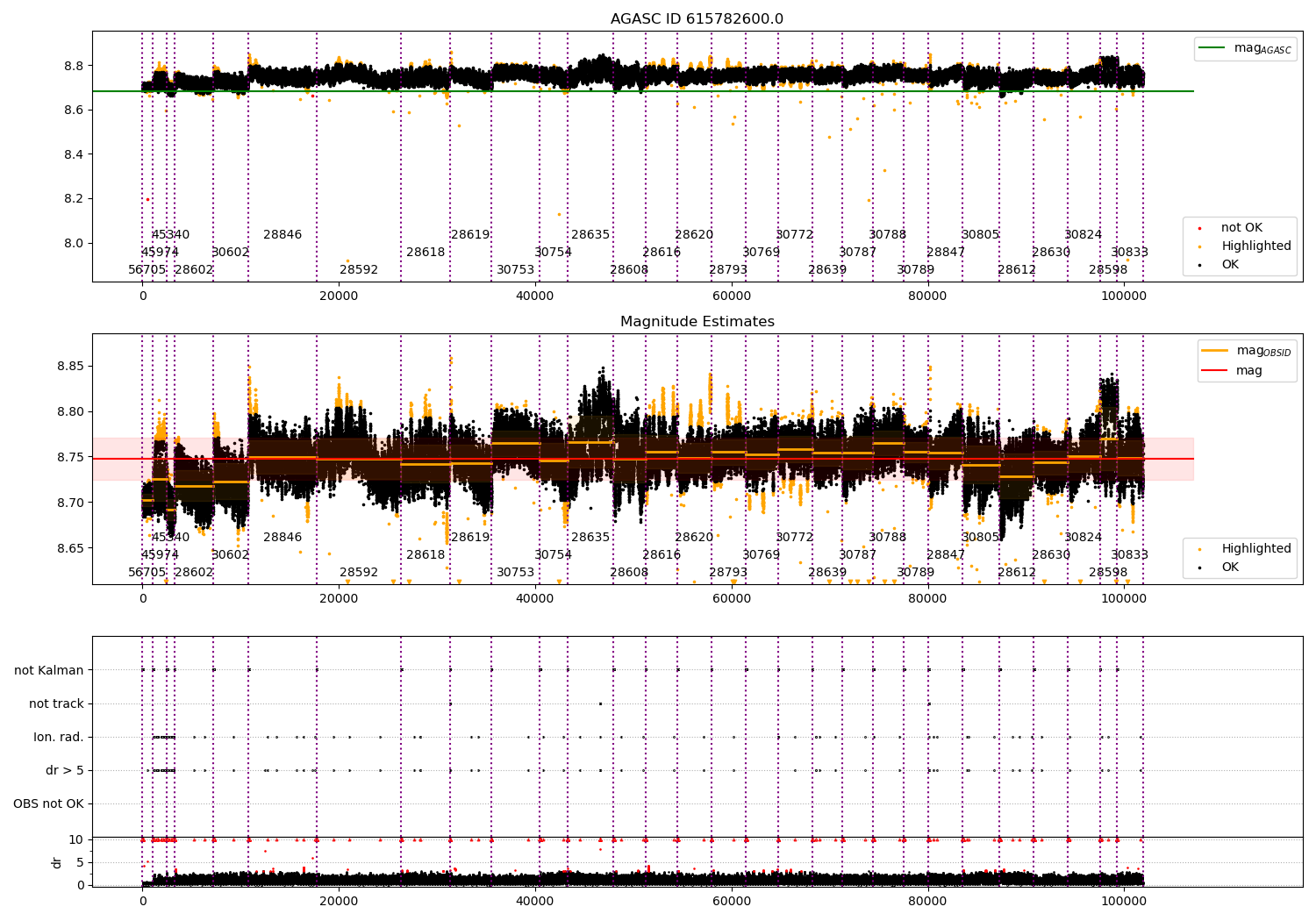Click OBSID label 30602 in top plot
The width and height of the screenshot is (1316, 921).
(x=231, y=253)
